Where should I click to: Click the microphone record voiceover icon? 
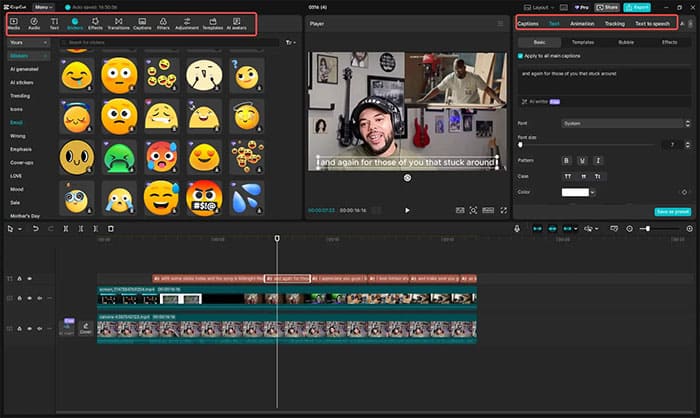click(x=517, y=229)
